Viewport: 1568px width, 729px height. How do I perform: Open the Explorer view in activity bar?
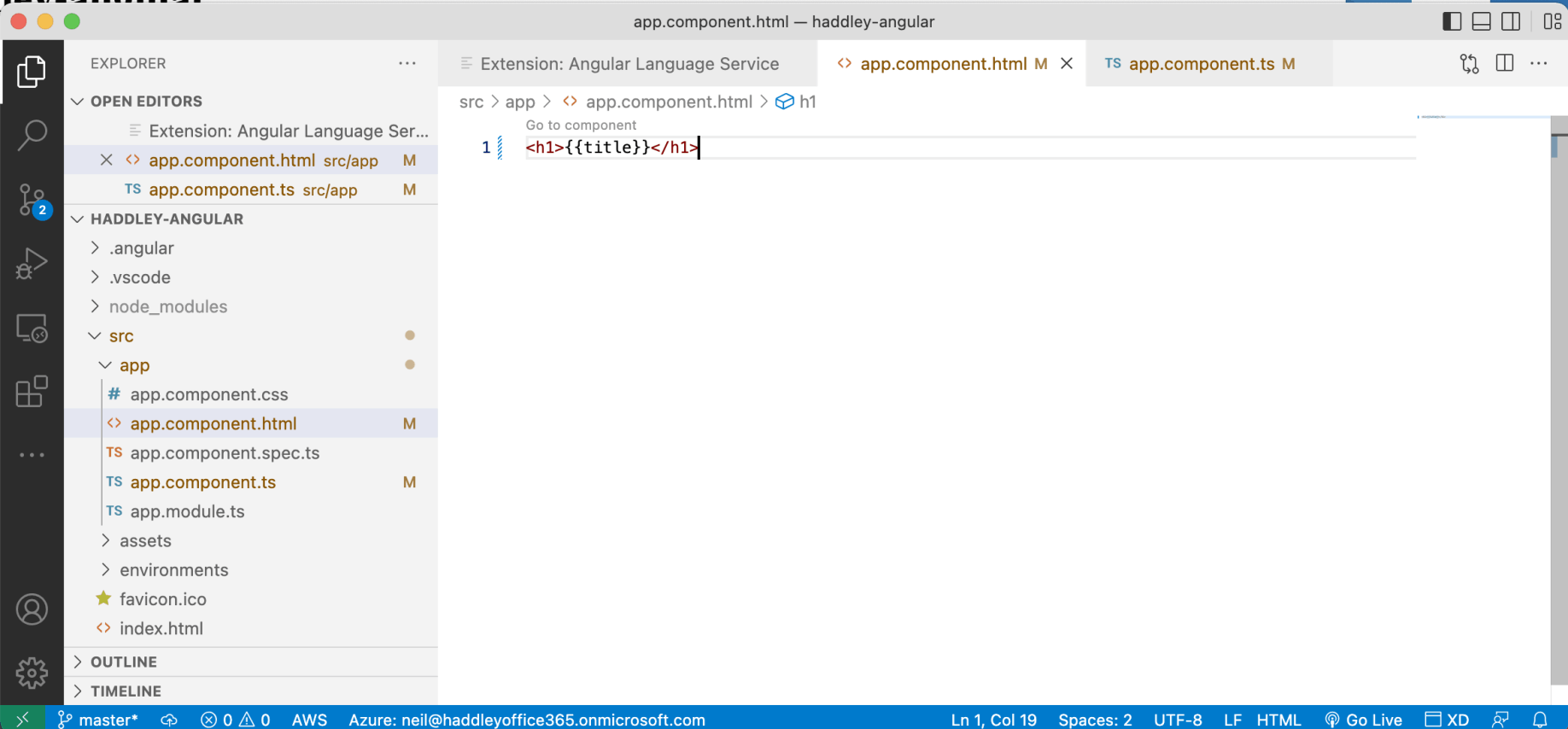pyautogui.click(x=32, y=72)
